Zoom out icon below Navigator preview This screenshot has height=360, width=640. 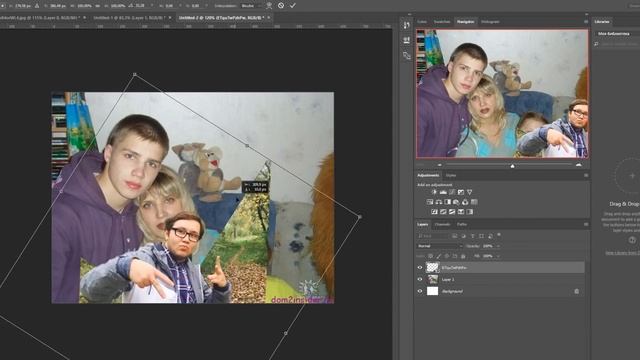(440, 165)
